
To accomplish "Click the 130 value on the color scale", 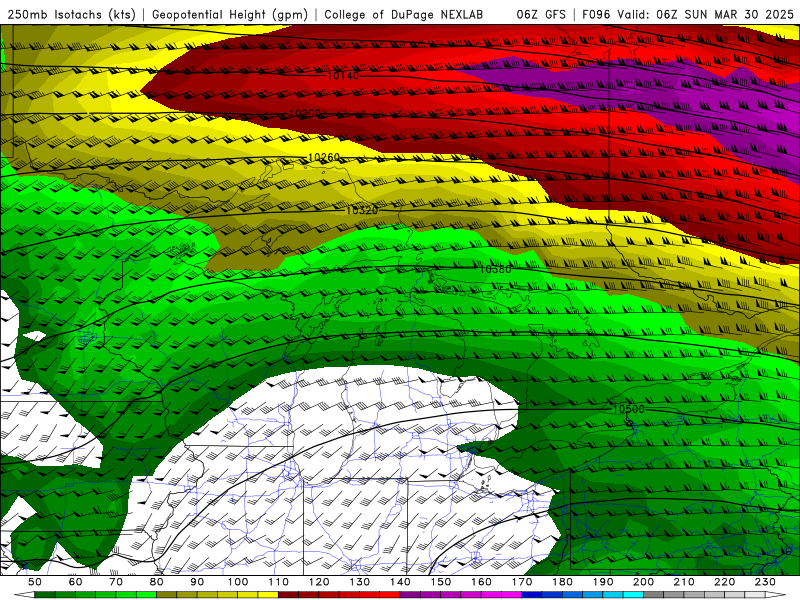I will [x=360, y=582].
